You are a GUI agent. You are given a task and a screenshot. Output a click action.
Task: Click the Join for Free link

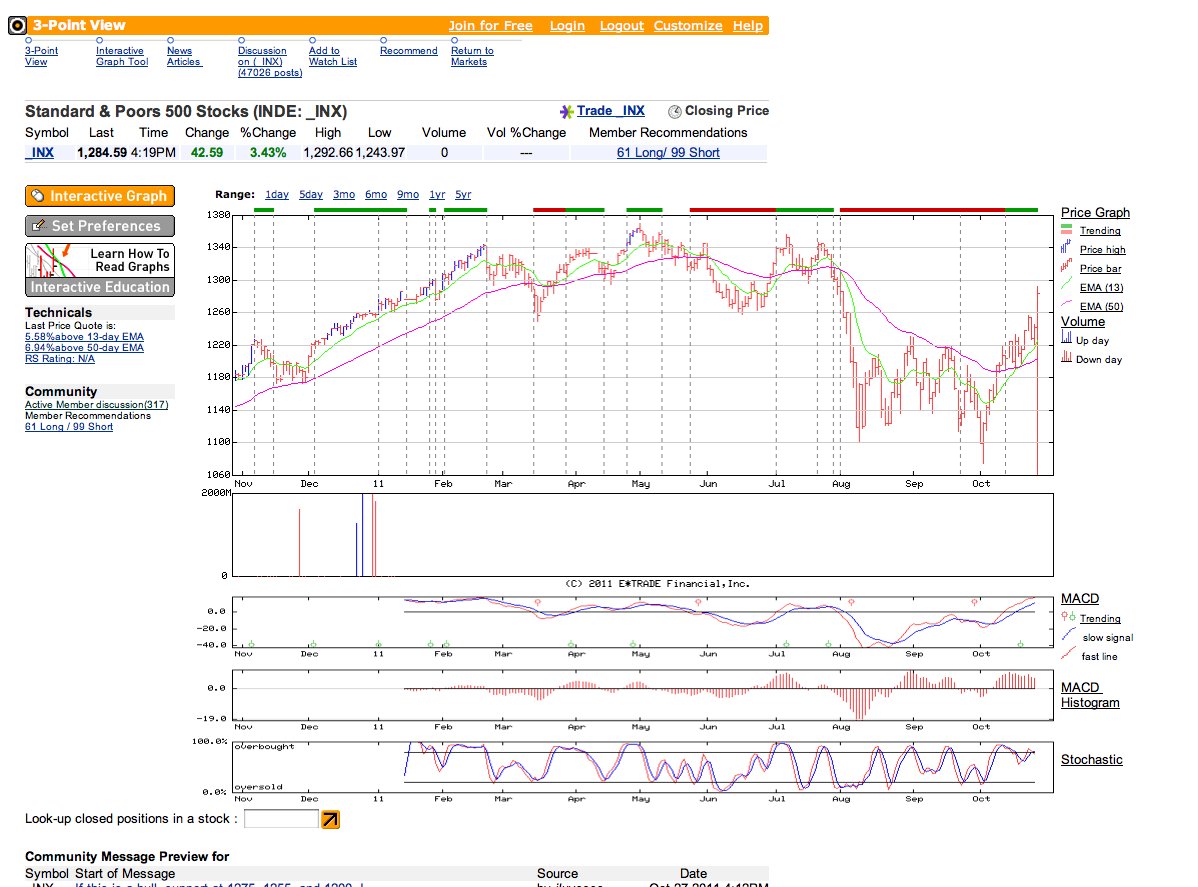(x=490, y=26)
